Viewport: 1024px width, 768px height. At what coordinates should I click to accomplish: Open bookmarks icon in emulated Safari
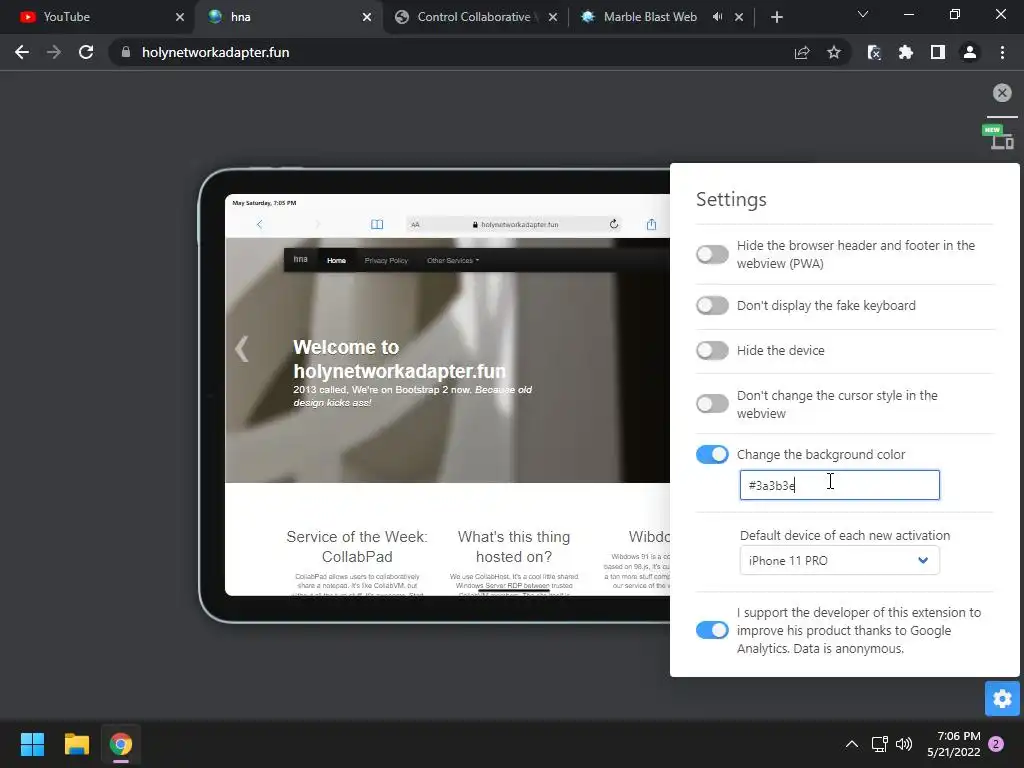[377, 224]
